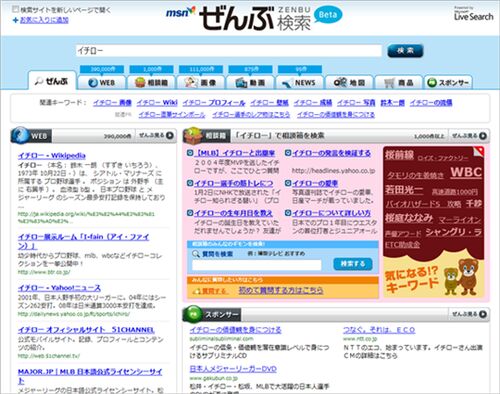The height and width of the screenshot is (394, 500).
Task: Click the dark blue 検索 button
Action: coord(405,51)
